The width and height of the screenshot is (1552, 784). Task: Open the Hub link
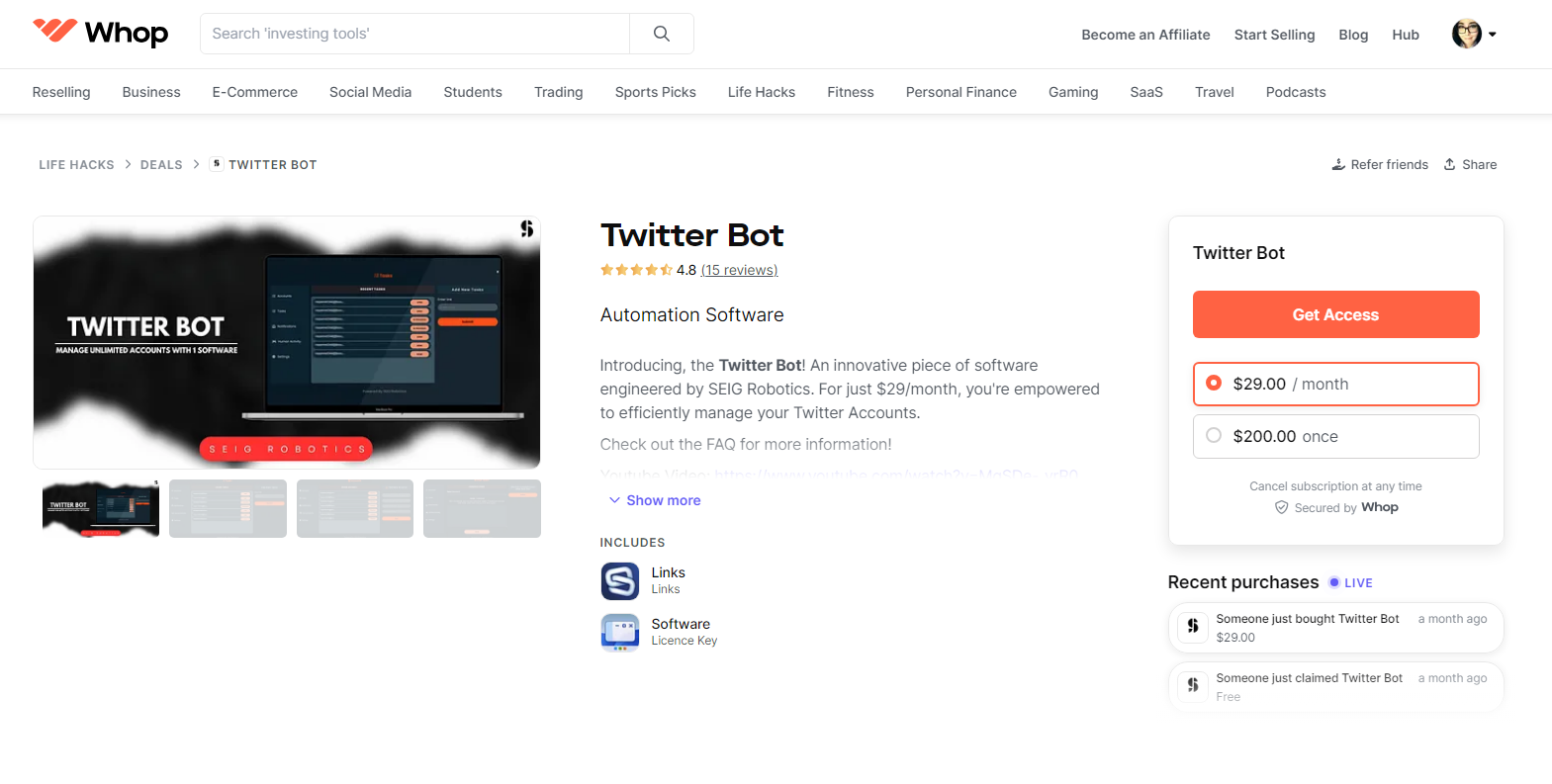coord(1406,35)
